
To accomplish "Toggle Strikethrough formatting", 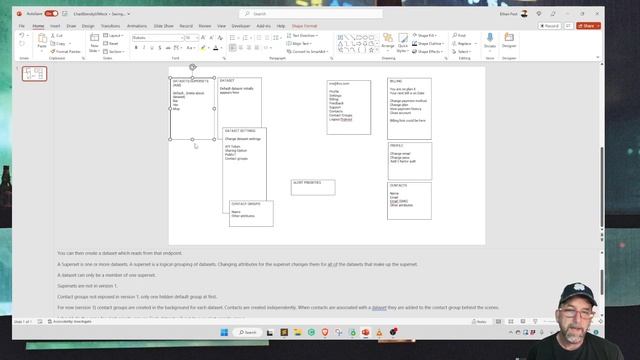I will pos(168,48).
